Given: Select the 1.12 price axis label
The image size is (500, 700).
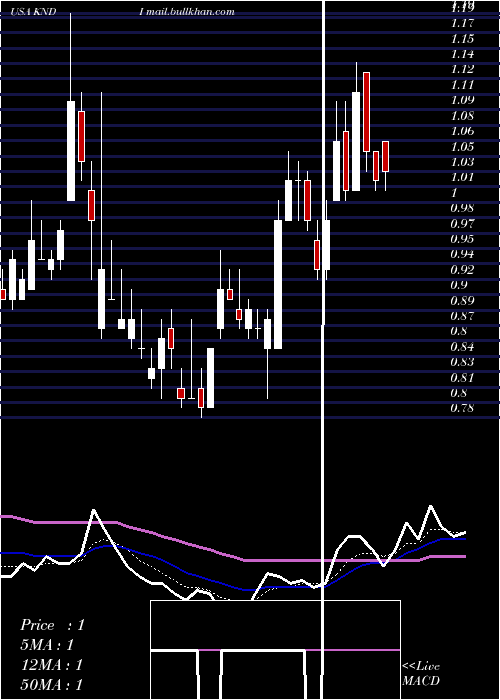Looking at the screenshot, I should [462, 70].
